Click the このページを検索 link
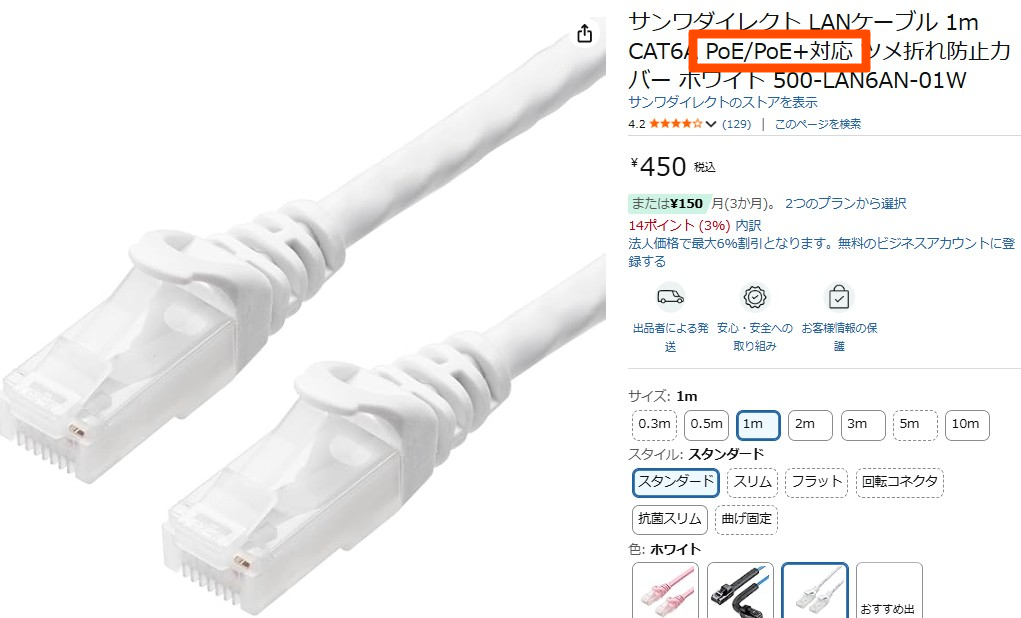 [x=818, y=124]
